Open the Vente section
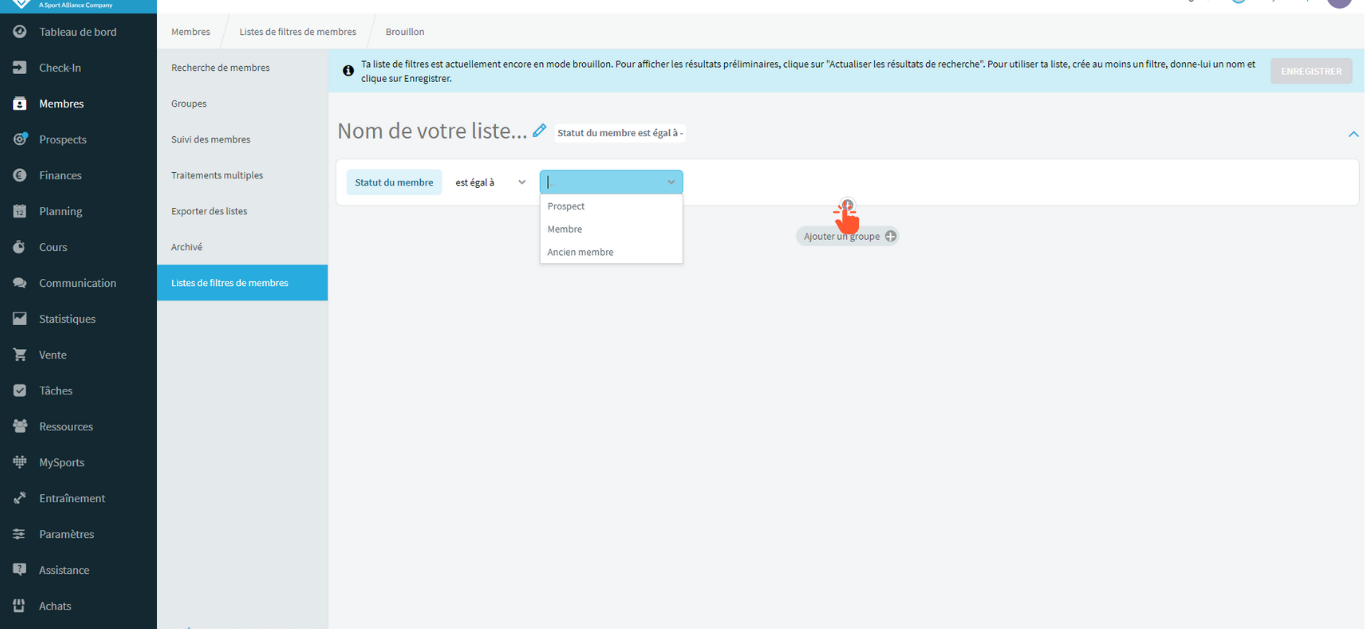1365x629 pixels. 78,355
